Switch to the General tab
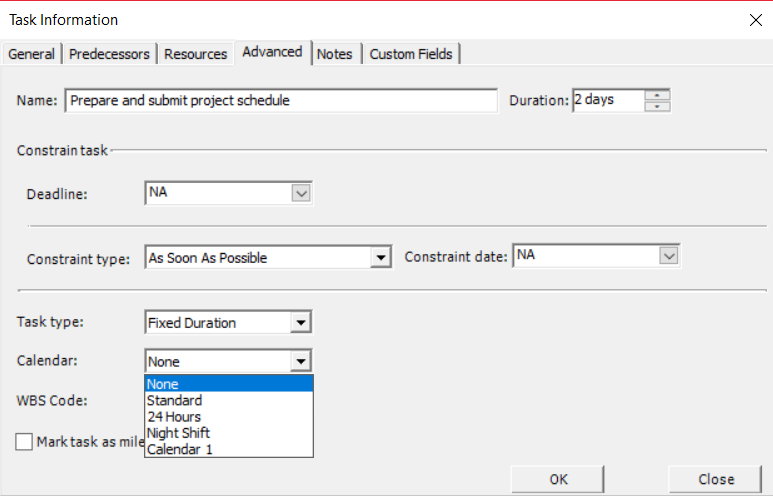Screen dimensions: 773x496 click(32, 54)
